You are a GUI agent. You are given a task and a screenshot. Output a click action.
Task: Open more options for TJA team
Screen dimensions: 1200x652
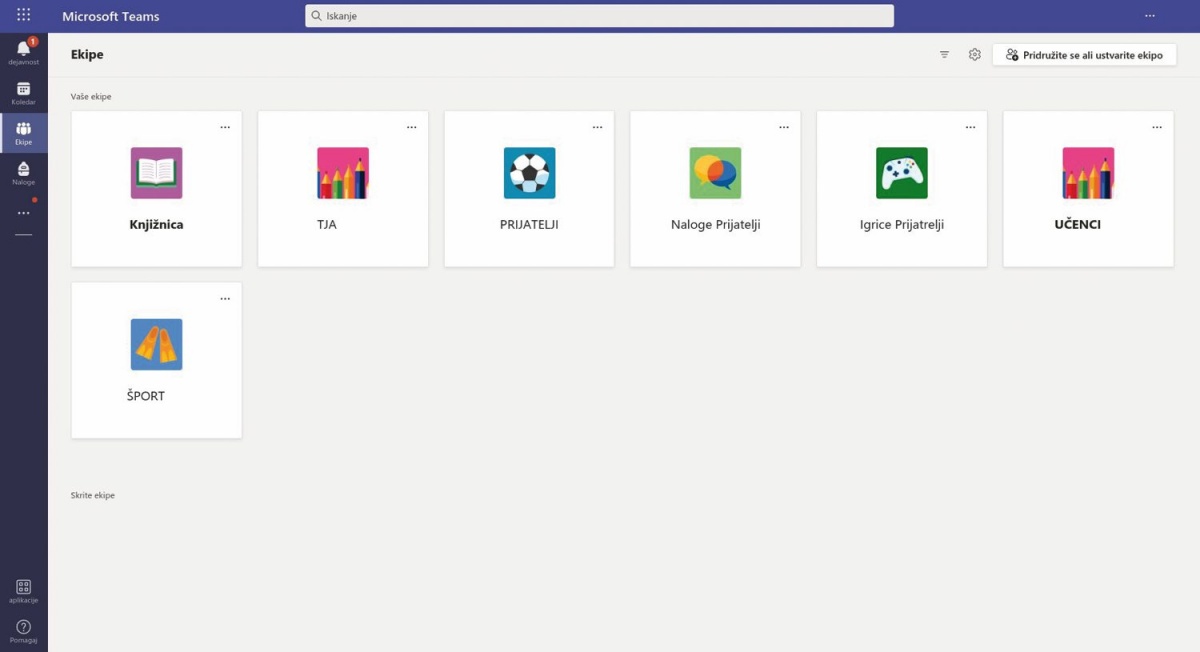pyautogui.click(x=411, y=127)
